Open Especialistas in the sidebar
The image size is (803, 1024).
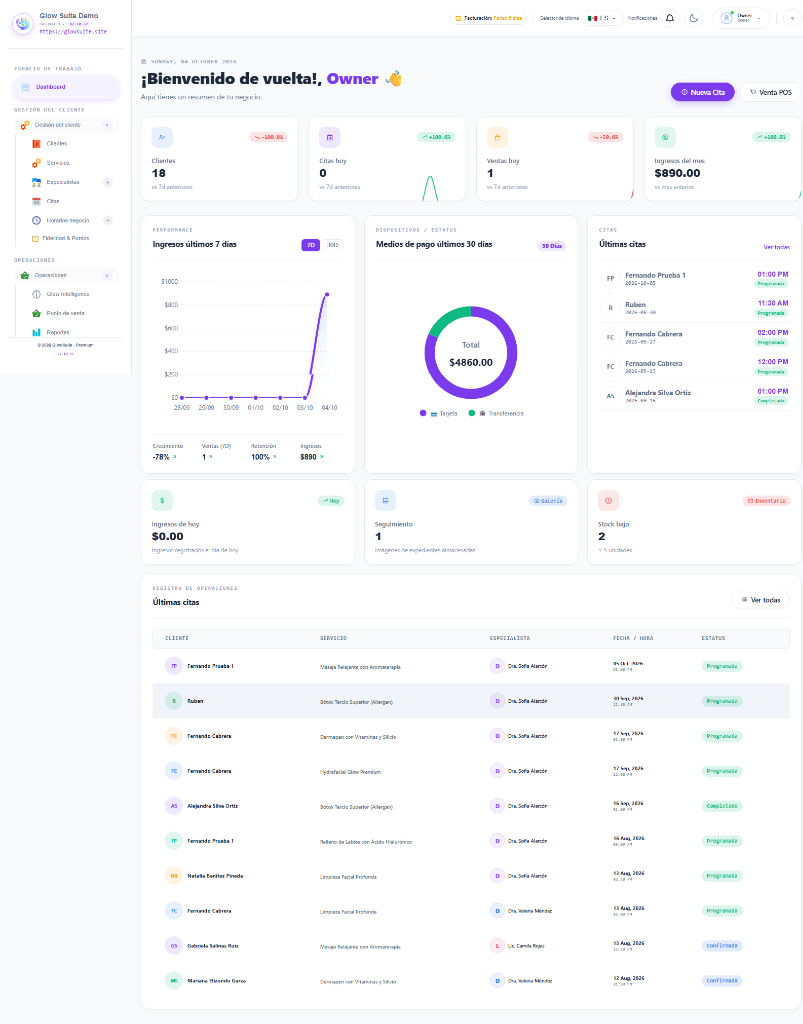(x=63, y=182)
